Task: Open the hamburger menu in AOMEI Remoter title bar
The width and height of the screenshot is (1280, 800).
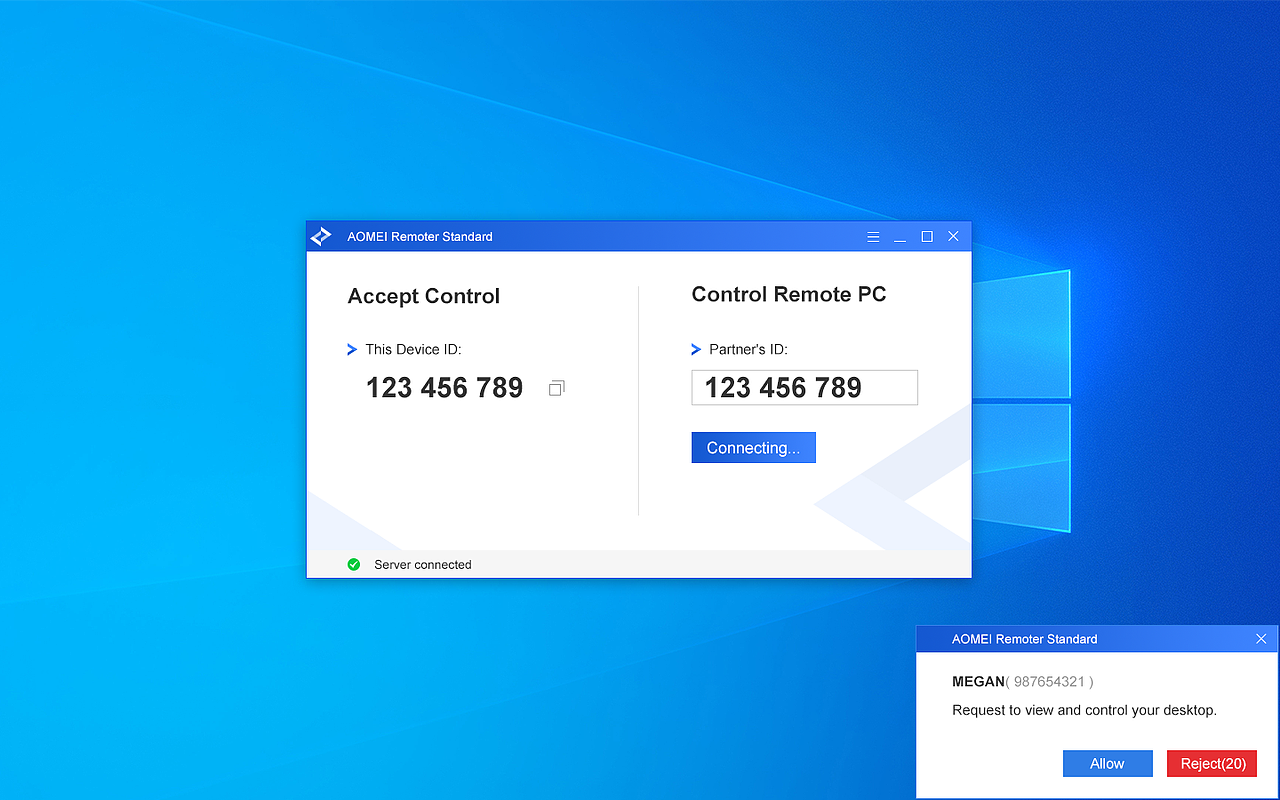Action: (x=873, y=237)
